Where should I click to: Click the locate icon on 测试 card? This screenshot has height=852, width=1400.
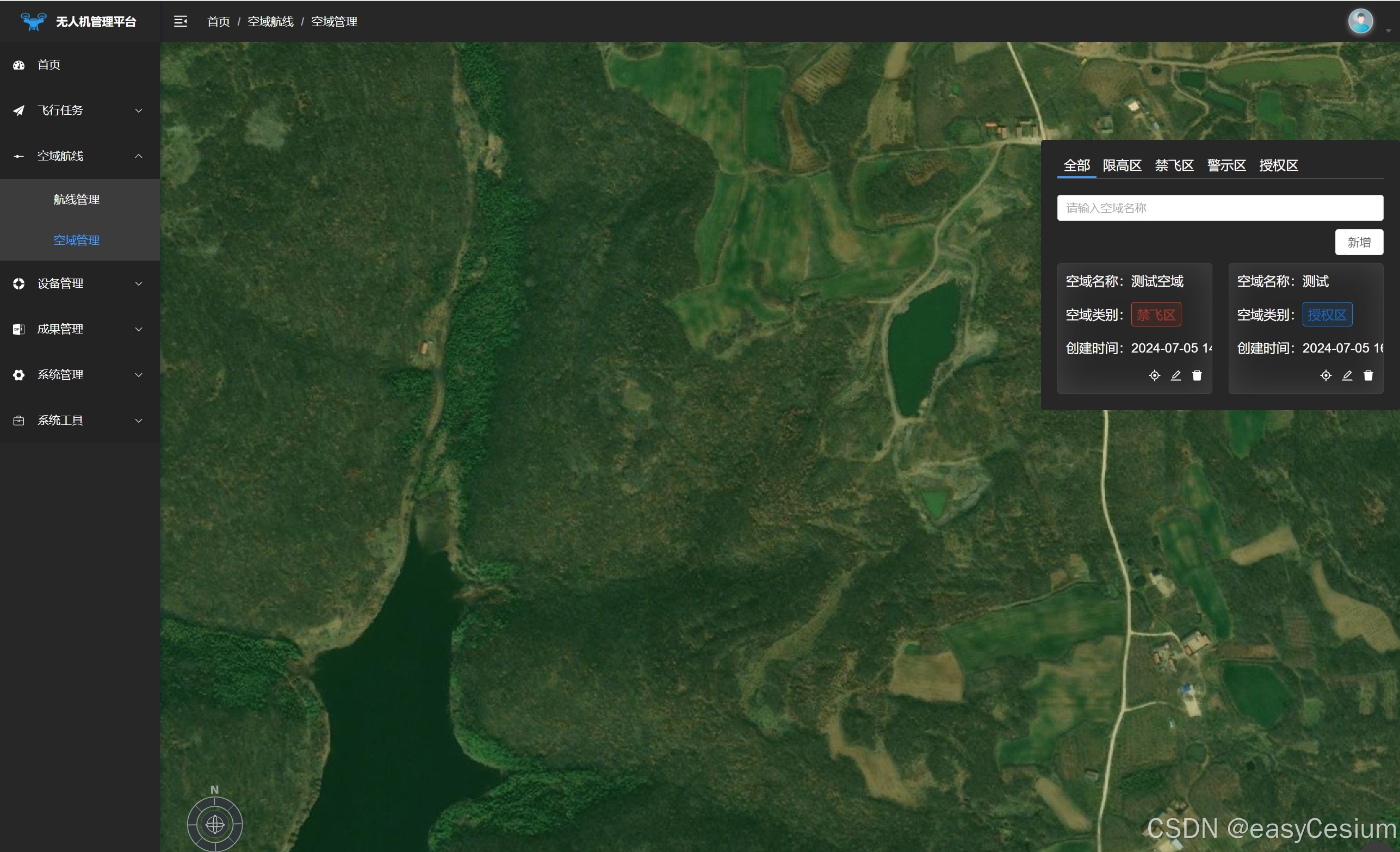pos(1325,376)
